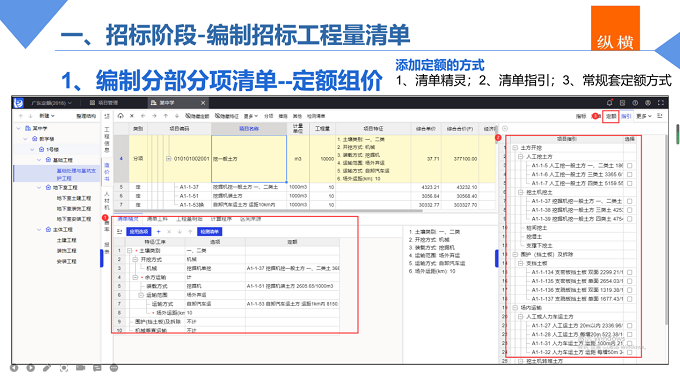
Task: Click the home/upload icon in grid toolbar
Action: (121, 116)
